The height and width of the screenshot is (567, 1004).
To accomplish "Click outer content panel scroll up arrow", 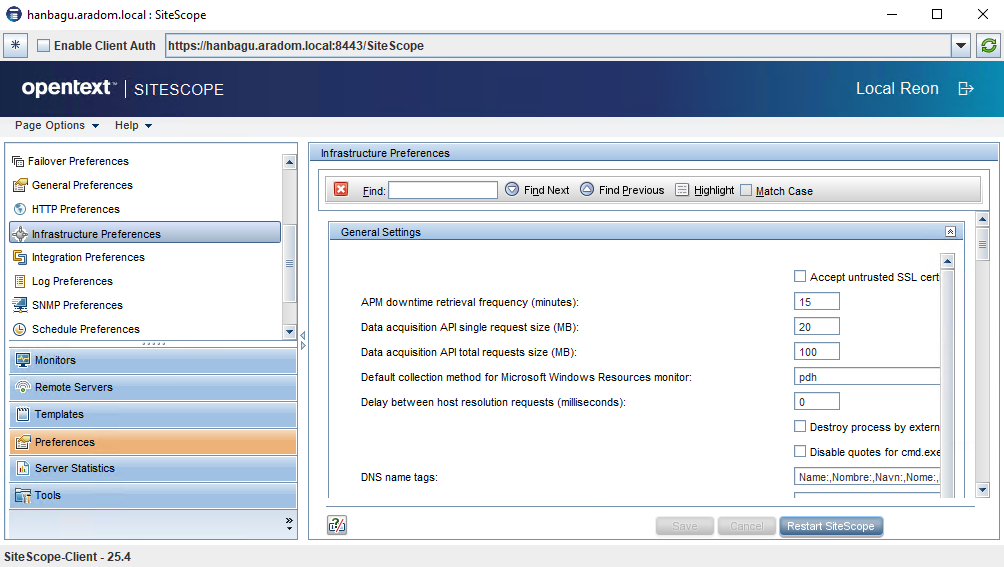I will click(982, 220).
